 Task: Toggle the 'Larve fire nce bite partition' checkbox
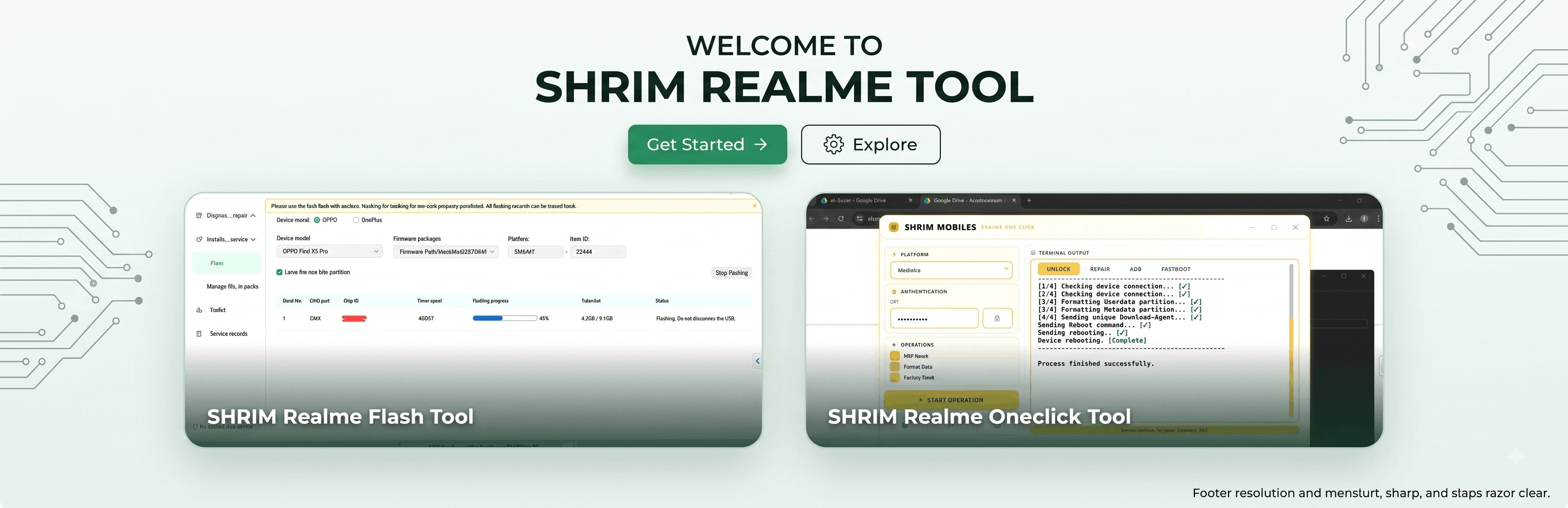279,272
